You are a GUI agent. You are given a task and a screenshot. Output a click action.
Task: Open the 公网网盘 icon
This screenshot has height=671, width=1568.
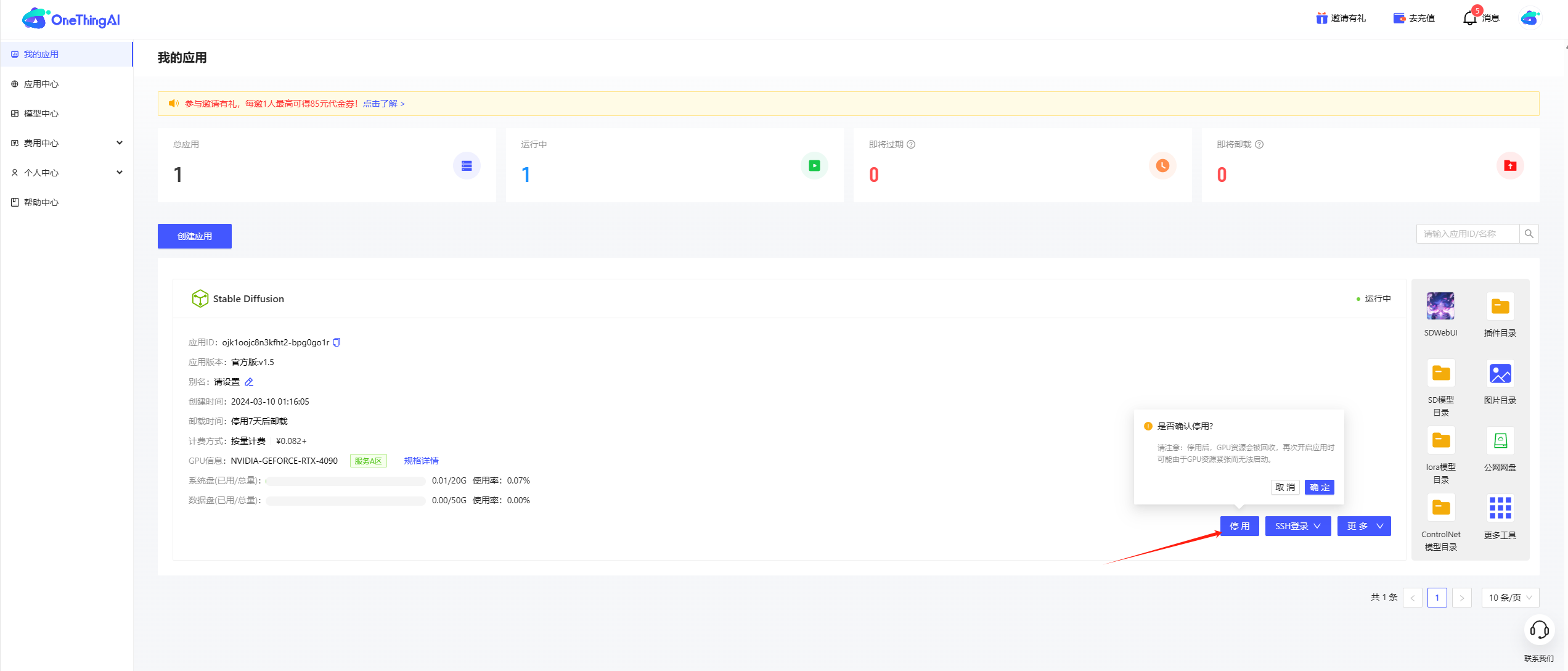point(1500,441)
